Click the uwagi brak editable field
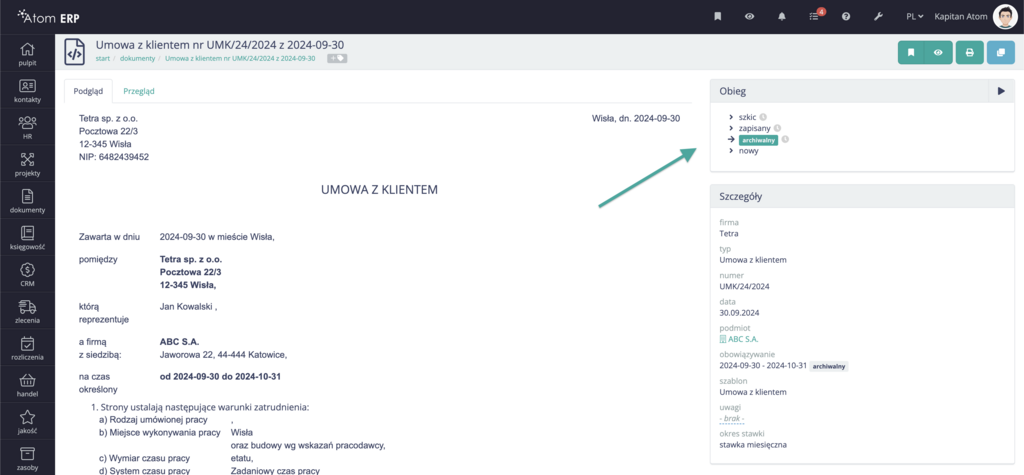1024x475 pixels. [731, 419]
